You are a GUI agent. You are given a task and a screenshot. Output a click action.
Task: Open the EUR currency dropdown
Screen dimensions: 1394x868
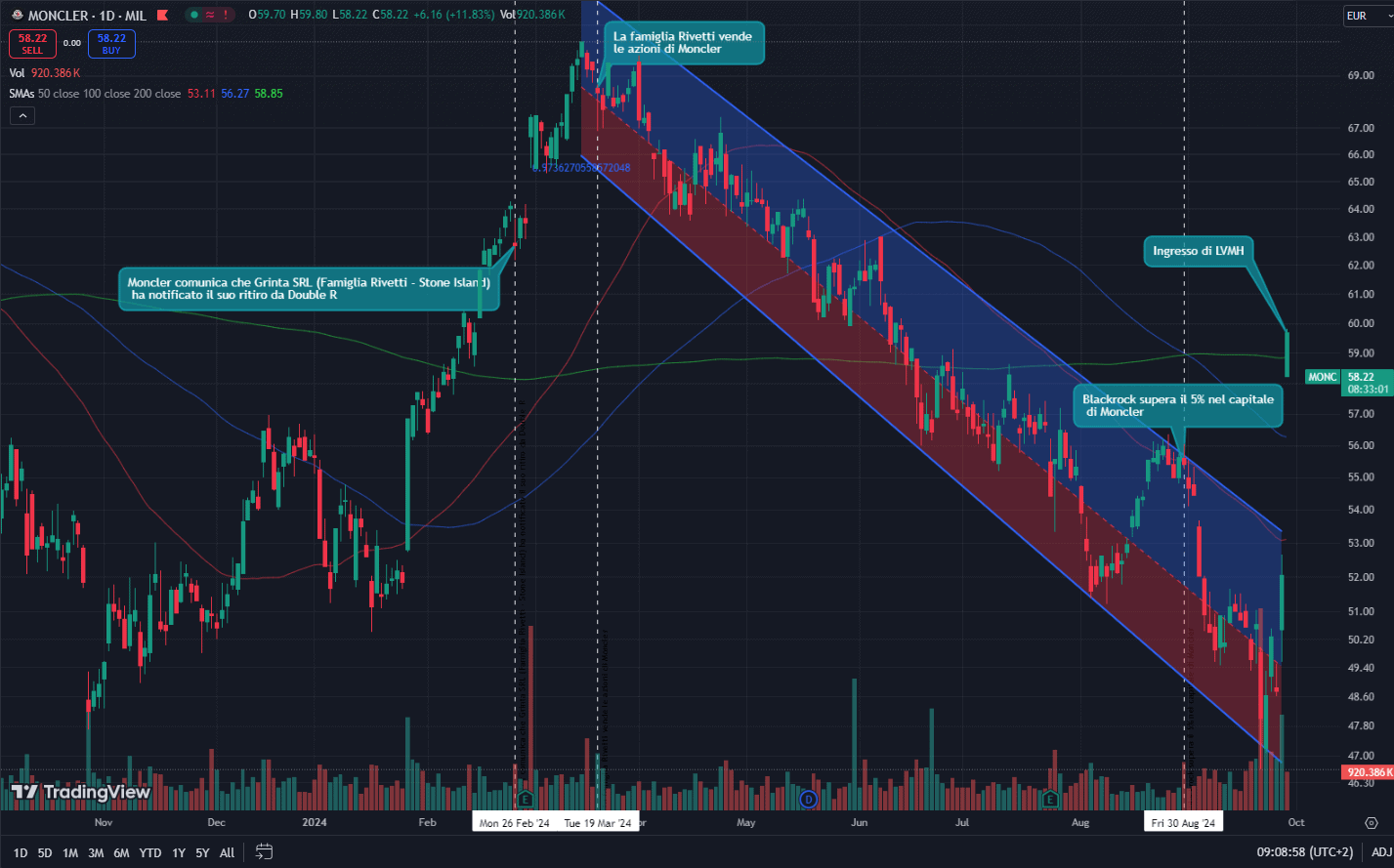1364,16
